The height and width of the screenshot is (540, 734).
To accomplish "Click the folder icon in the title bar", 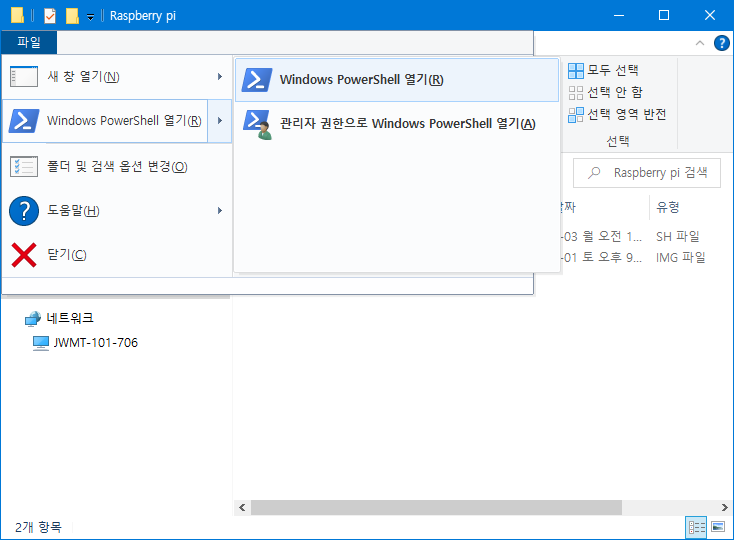I will coord(17,15).
